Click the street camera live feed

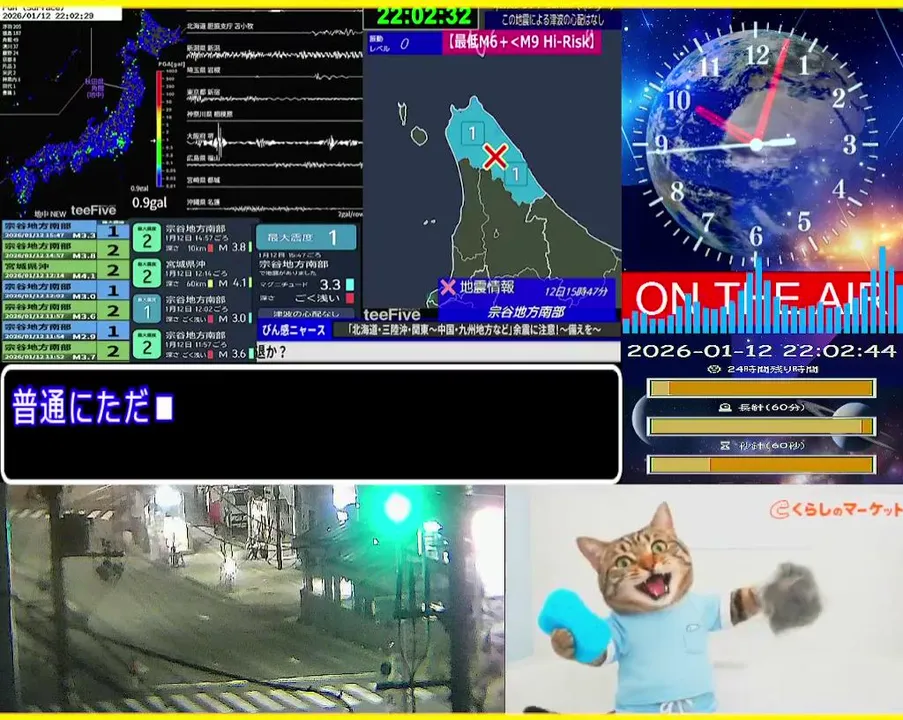(x=253, y=599)
